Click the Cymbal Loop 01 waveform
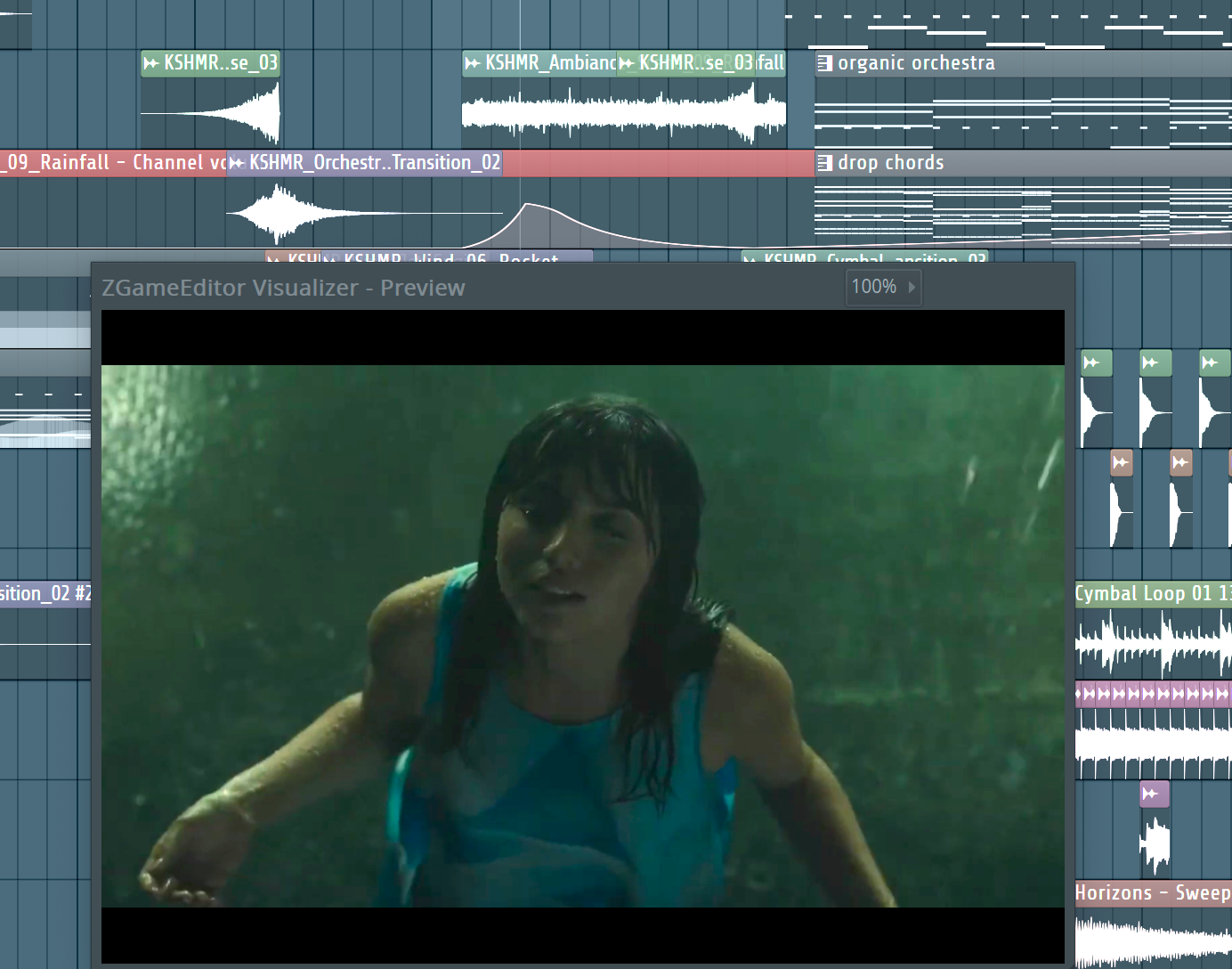This screenshot has width=1232, height=969. (x=1153, y=644)
